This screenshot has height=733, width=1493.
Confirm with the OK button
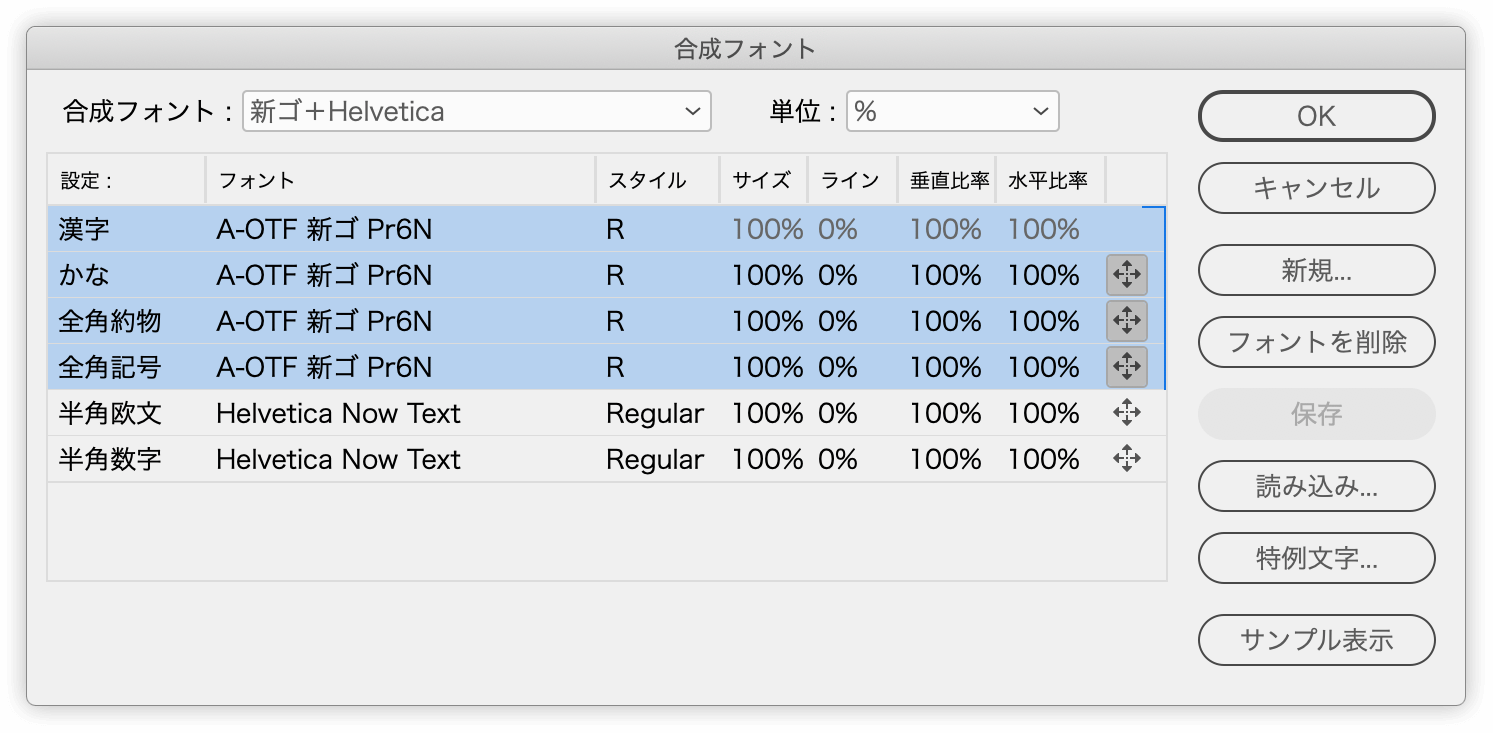(1316, 116)
